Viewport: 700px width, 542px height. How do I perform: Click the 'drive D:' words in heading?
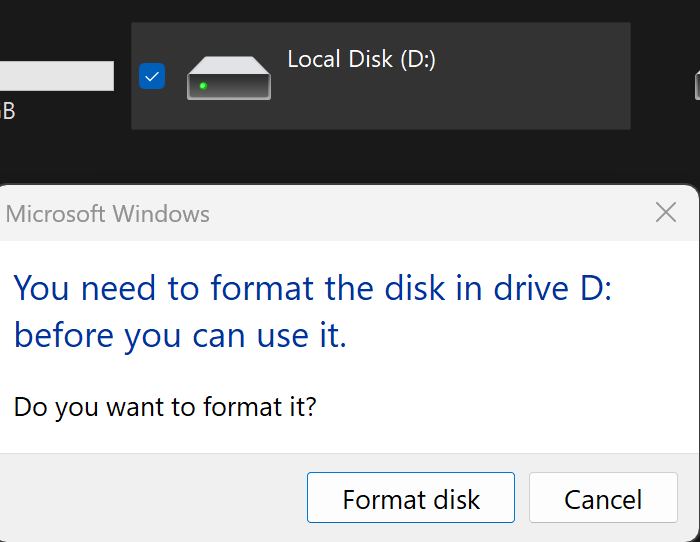tap(553, 288)
